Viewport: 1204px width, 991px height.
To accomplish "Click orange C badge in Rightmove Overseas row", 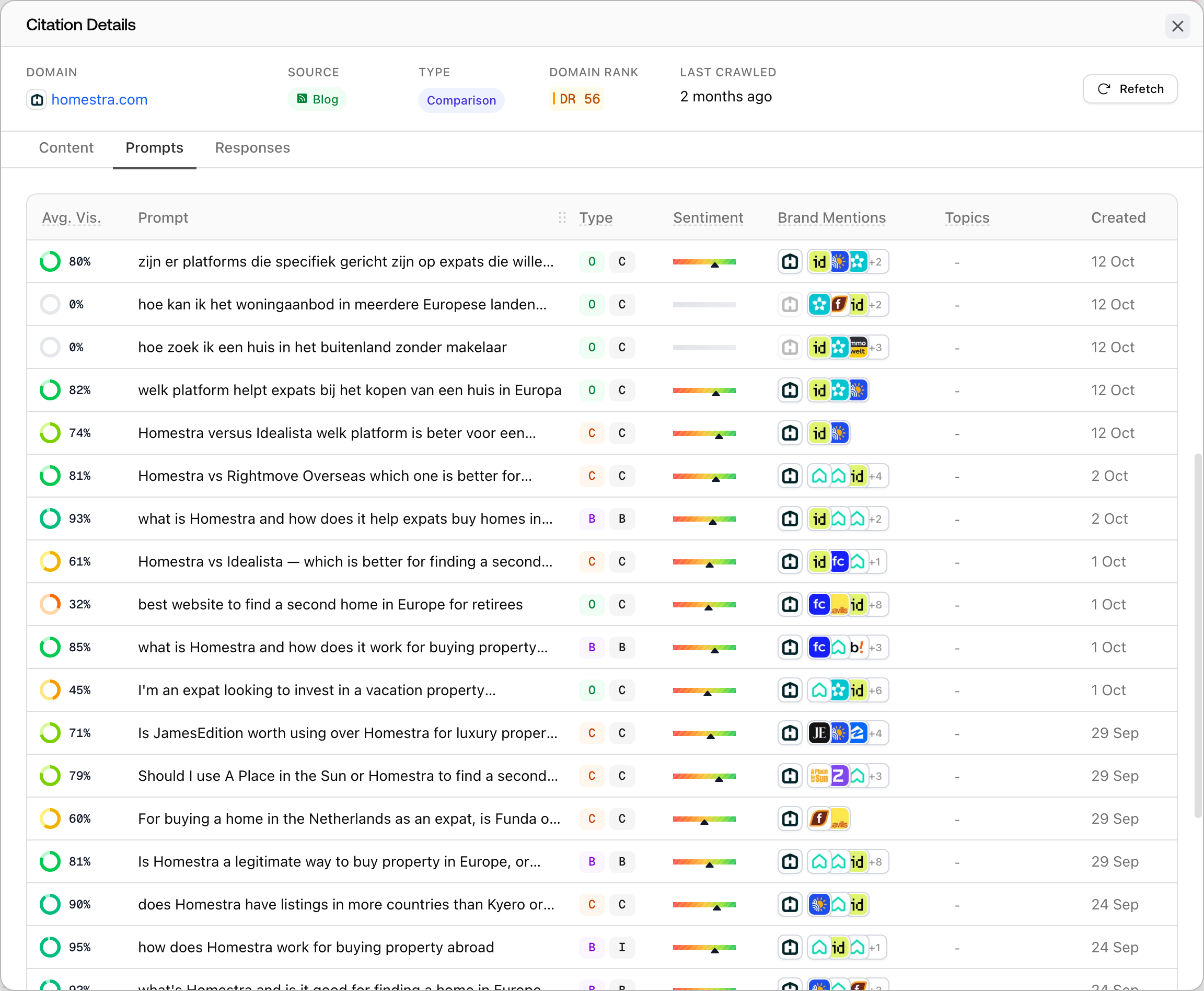I will point(592,476).
